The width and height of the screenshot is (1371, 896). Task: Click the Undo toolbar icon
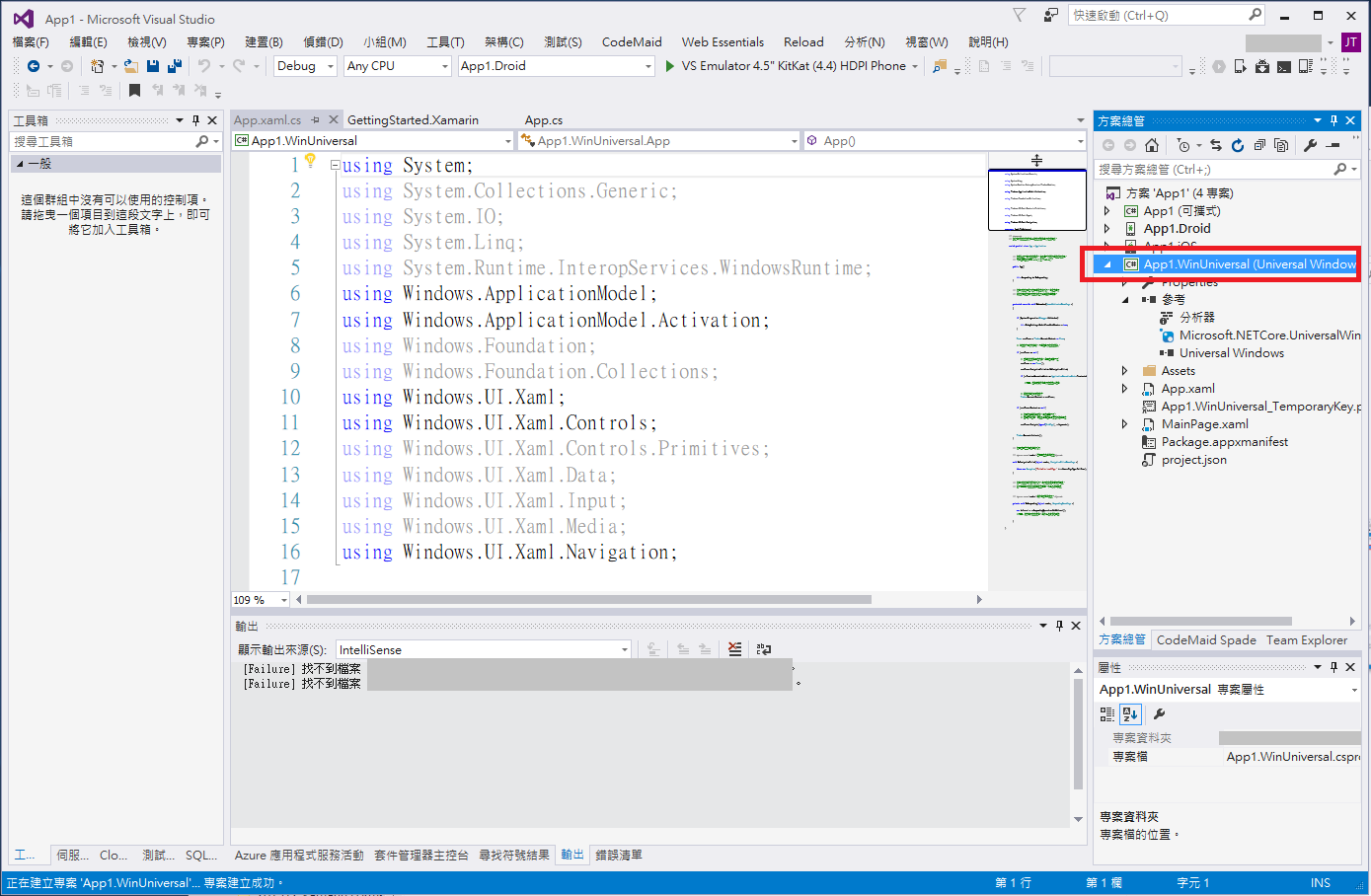point(204,66)
